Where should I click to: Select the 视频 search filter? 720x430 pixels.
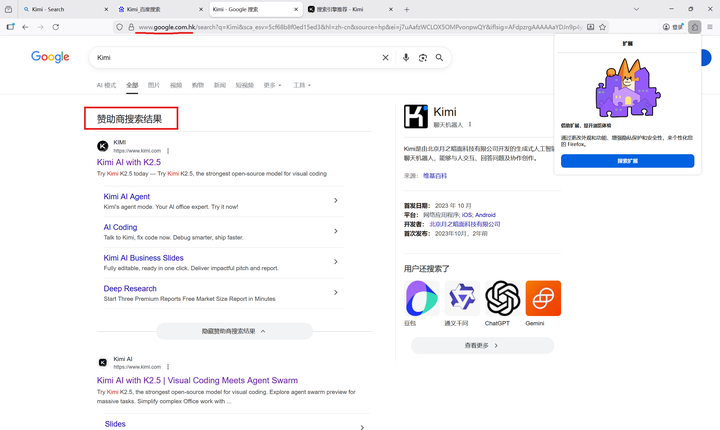point(176,85)
